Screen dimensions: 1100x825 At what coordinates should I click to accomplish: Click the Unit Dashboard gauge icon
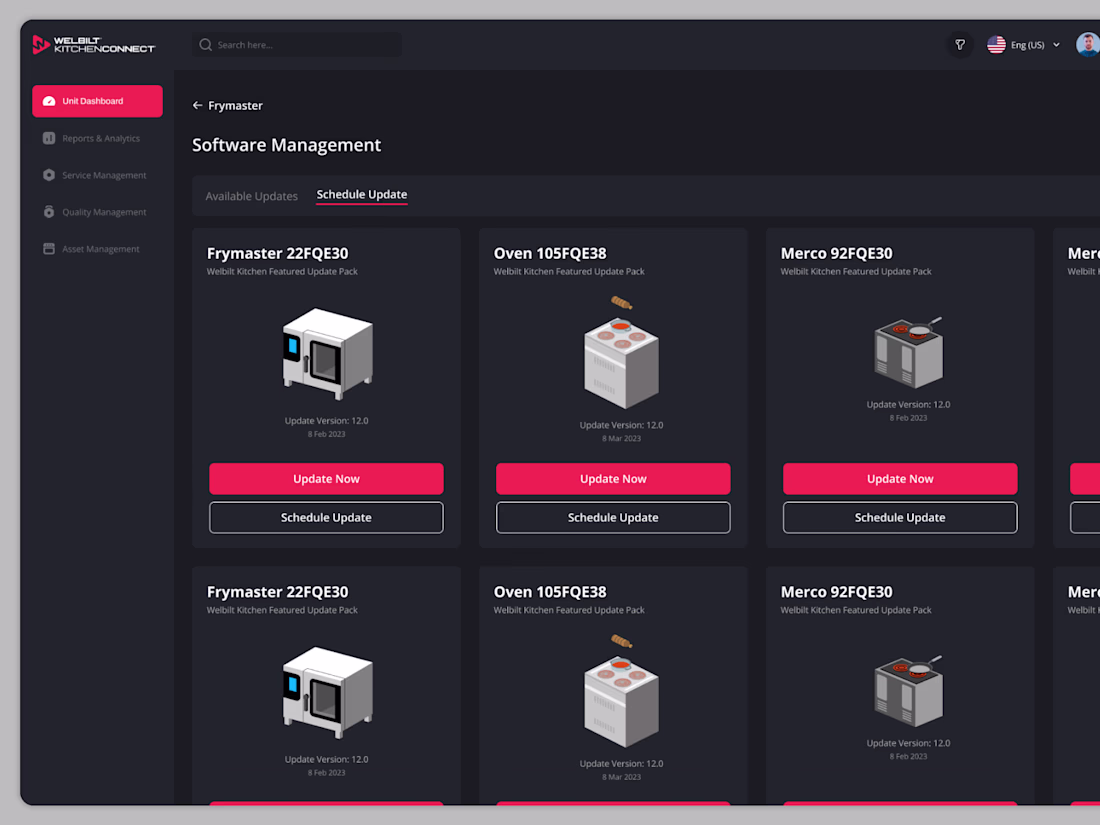[x=49, y=101]
